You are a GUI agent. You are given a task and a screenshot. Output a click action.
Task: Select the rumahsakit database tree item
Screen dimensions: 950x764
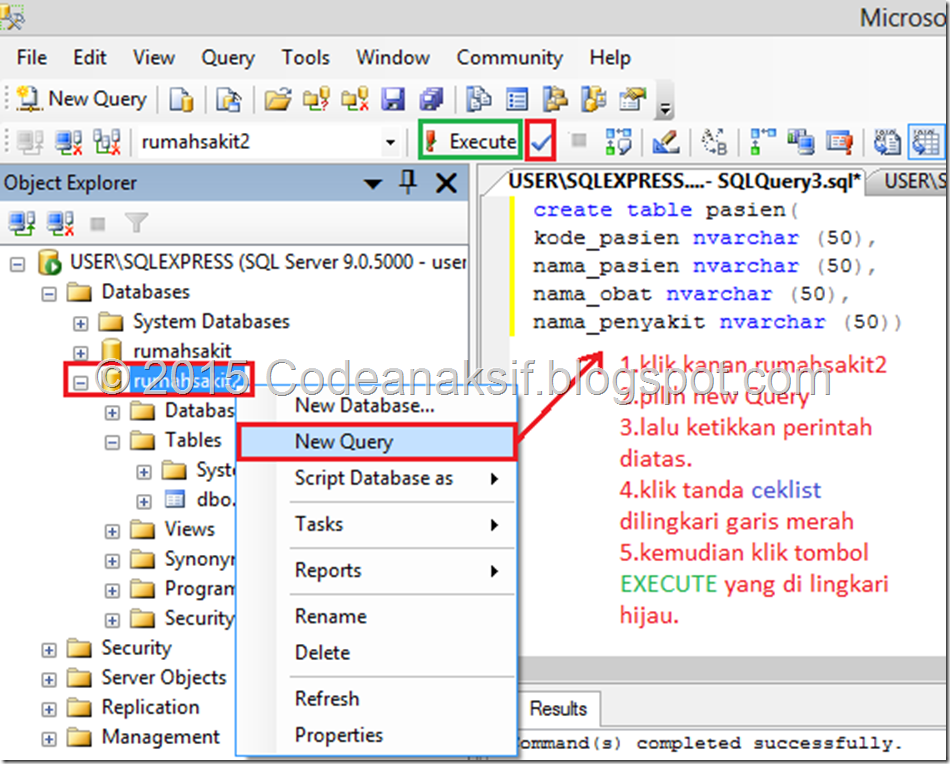[x=182, y=351]
